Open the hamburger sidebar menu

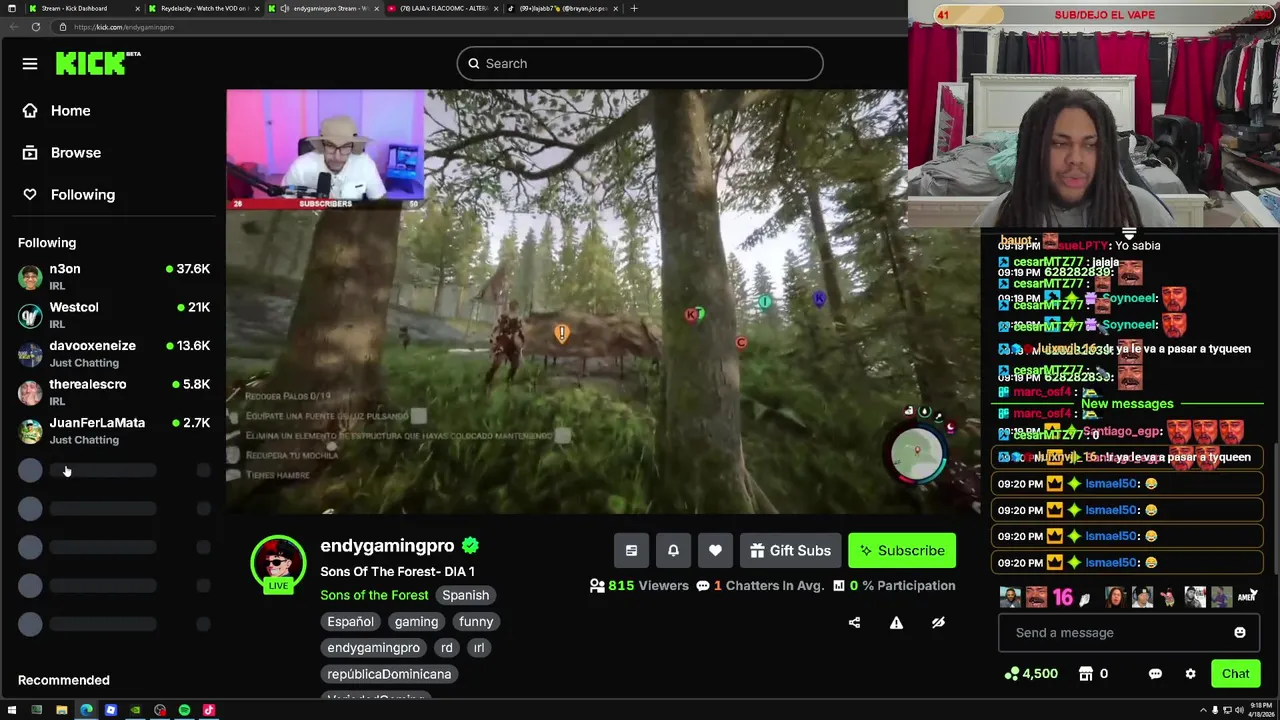coord(30,64)
